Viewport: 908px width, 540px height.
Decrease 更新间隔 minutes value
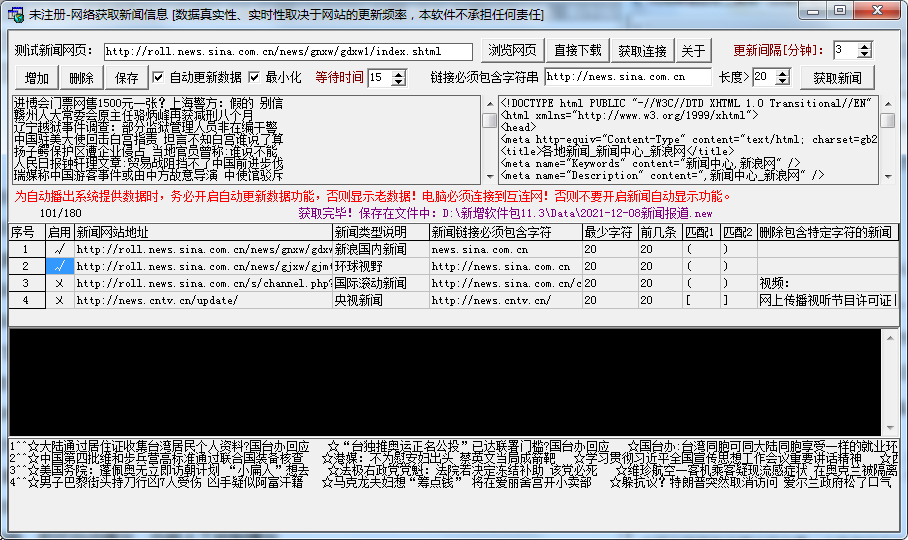coord(864,54)
